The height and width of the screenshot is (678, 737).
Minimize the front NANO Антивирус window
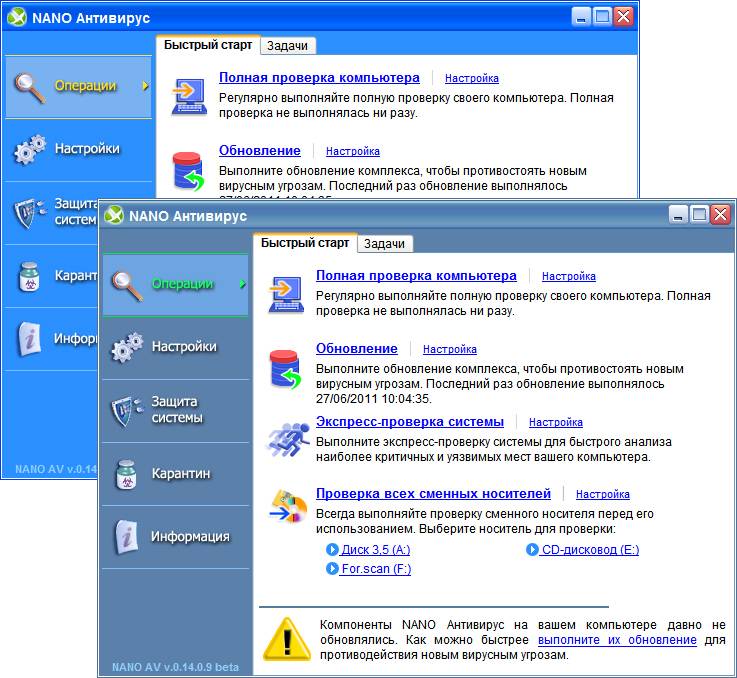click(678, 215)
